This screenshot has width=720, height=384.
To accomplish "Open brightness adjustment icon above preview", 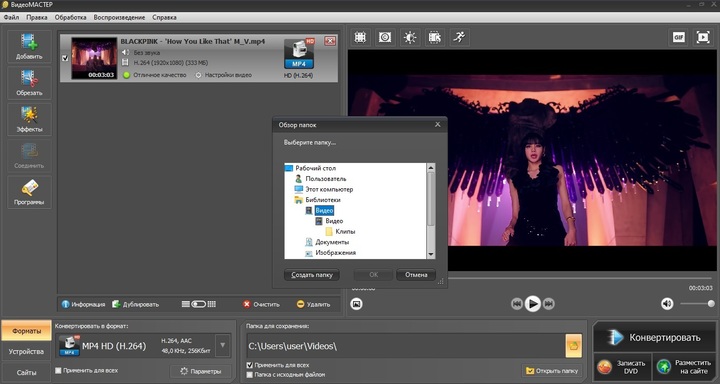I will pos(410,37).
